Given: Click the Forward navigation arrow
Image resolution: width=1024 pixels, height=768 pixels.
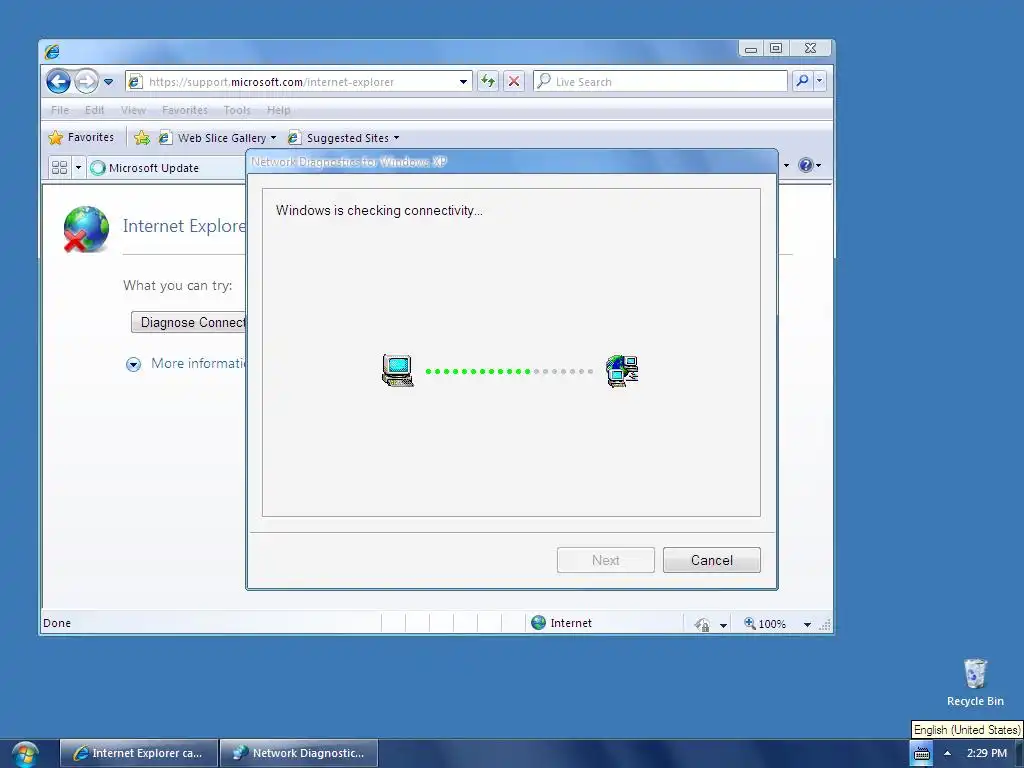Looking at the screenshot, I should tap(86, 82).
